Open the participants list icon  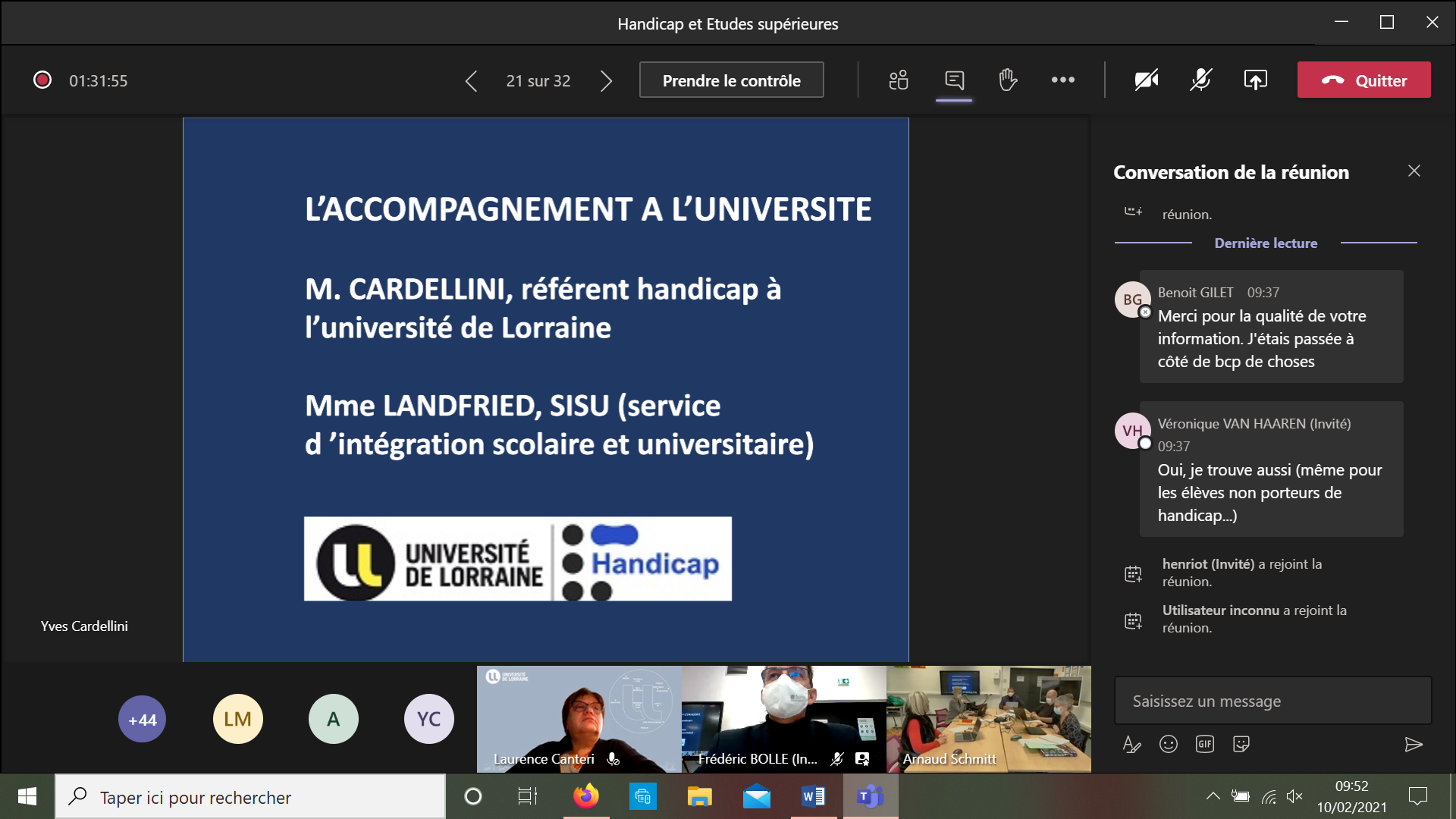tap(899, 80)
